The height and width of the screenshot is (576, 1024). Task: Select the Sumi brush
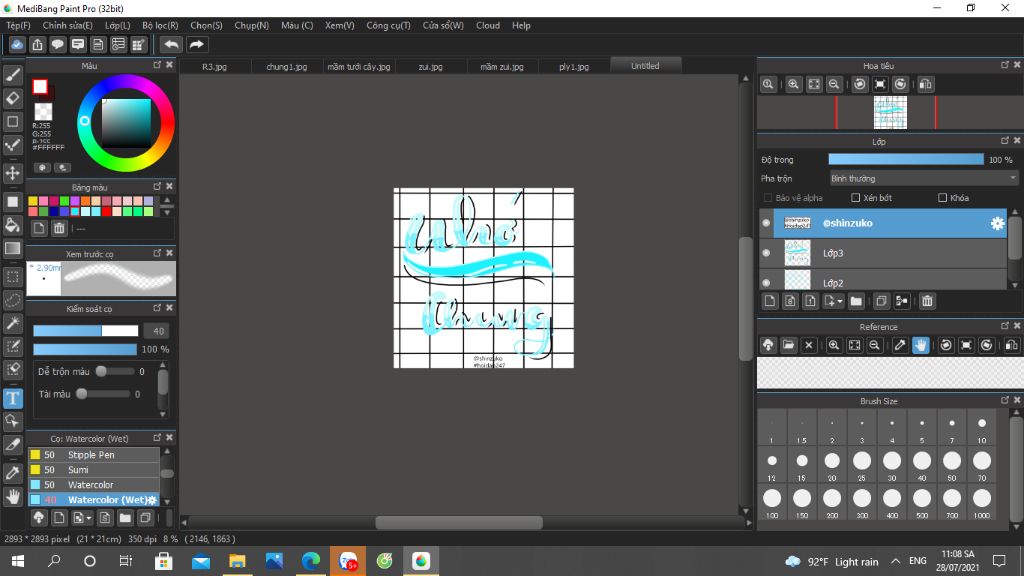click(93, 470)
